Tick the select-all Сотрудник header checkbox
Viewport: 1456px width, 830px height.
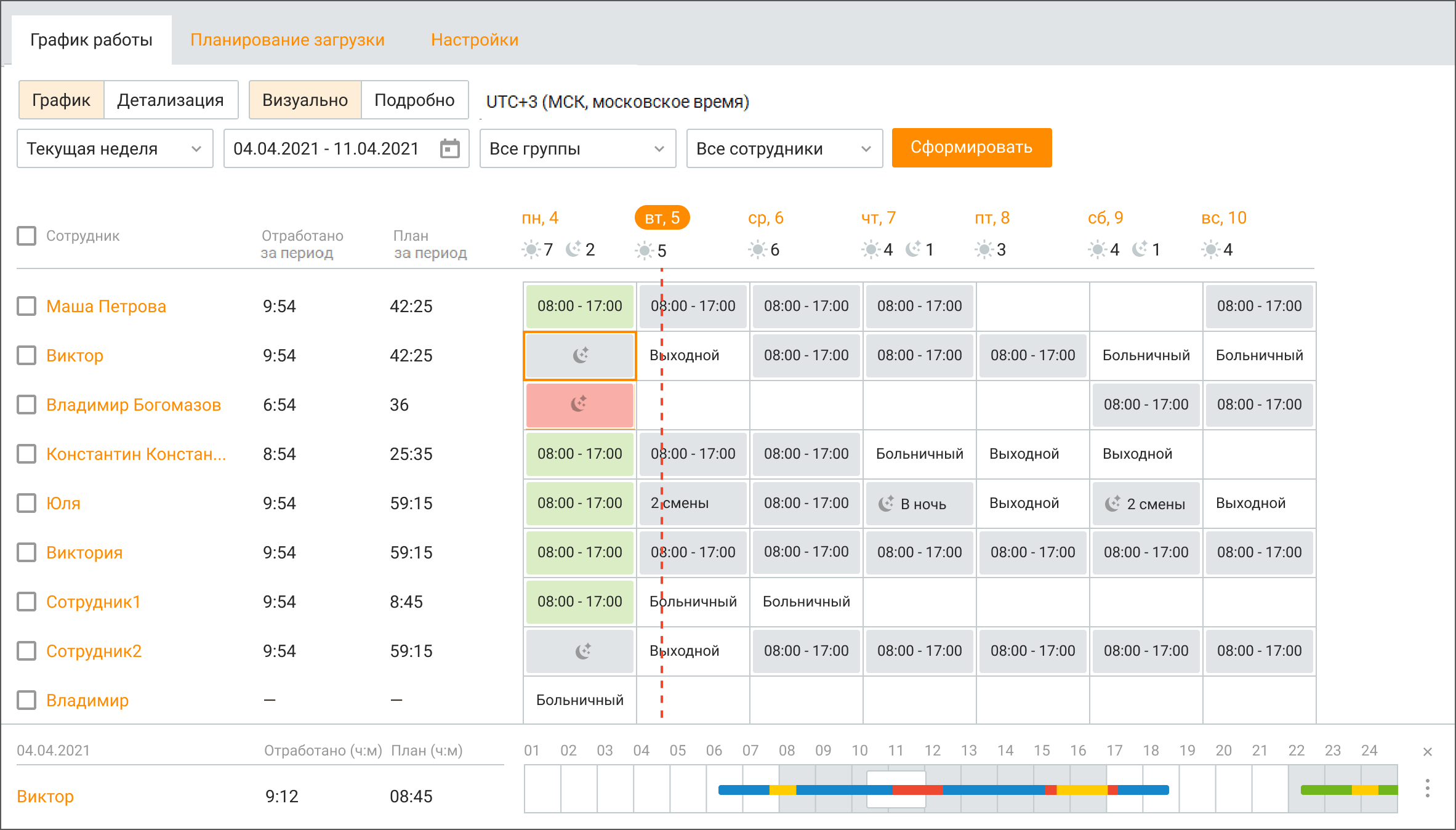click(x=26, y=236)
